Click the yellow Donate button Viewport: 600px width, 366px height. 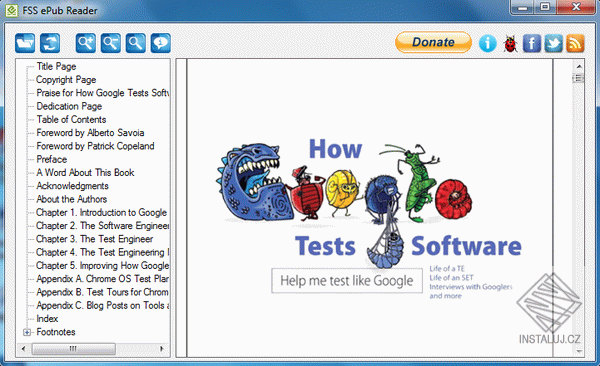(434, 42)
